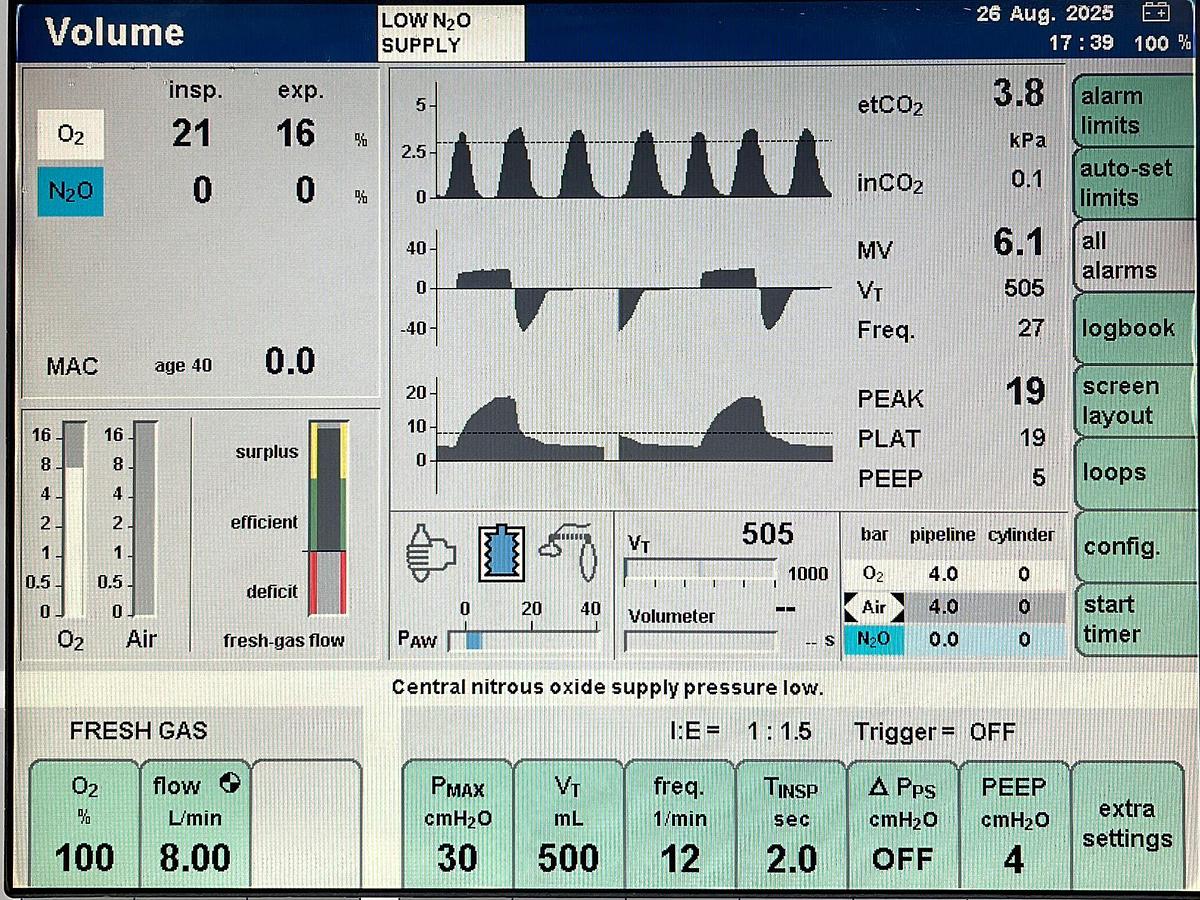Tap the measured PEEP value 5
Screen dimensions: 1200x900
point(1038,478)
